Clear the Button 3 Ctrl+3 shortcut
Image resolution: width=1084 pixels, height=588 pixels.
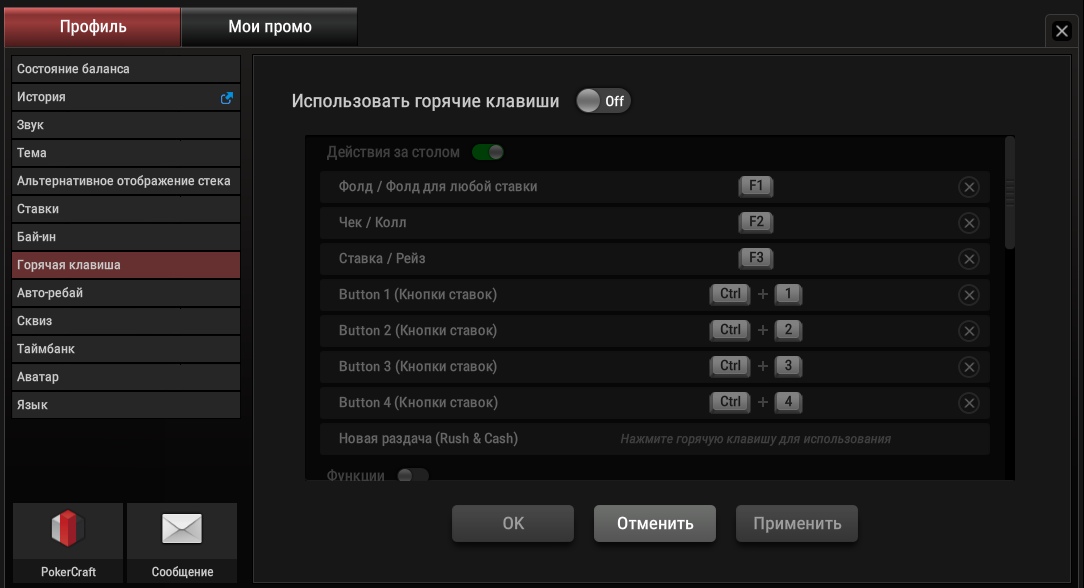(x=969, y=367)
